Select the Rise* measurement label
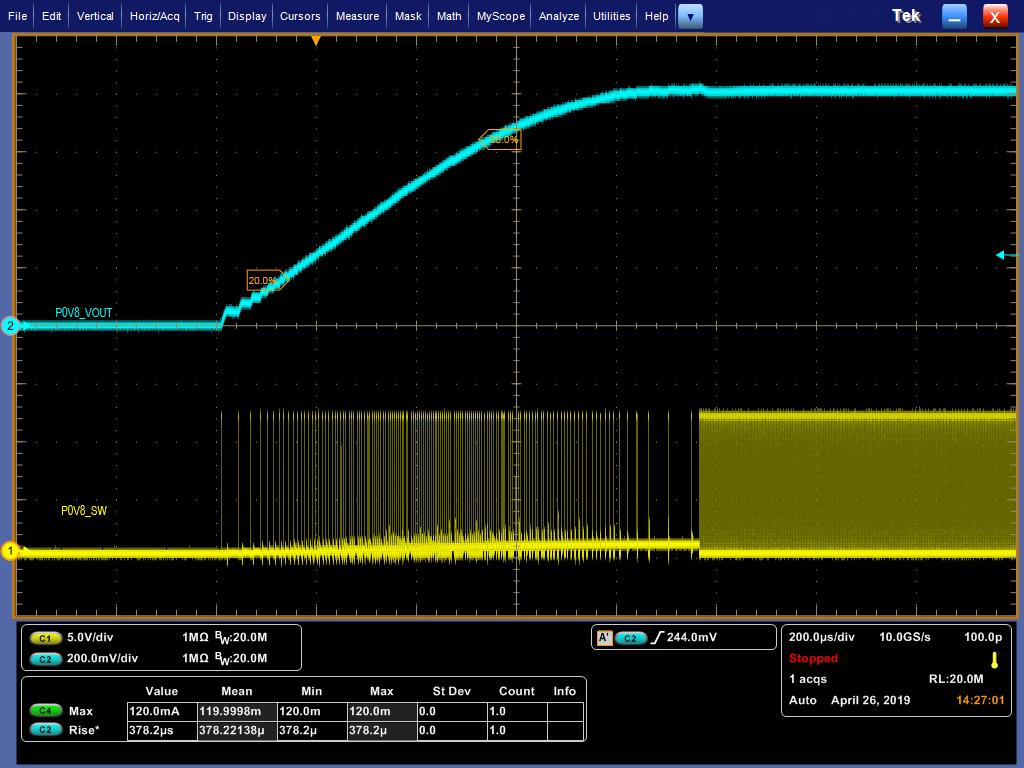This screenshot has height=768, width=1024. pos(84,730)
